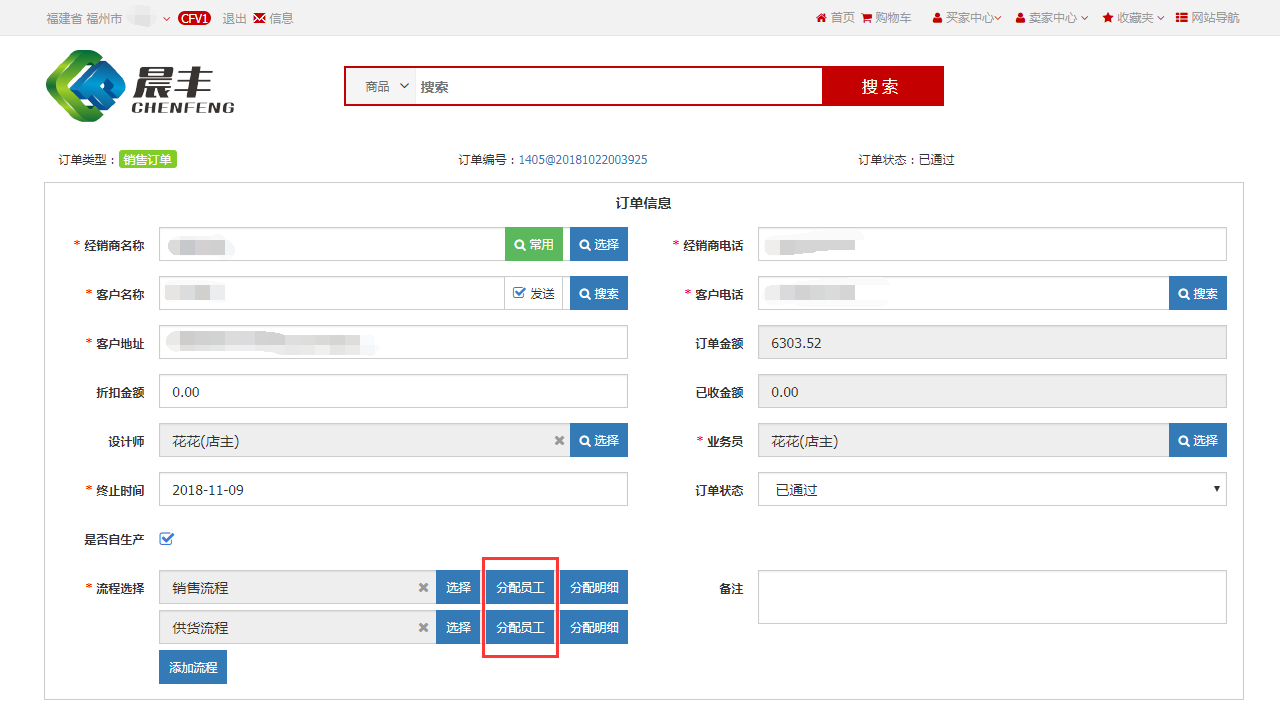Remove 供货流程 using its x icon

(423, 628)
